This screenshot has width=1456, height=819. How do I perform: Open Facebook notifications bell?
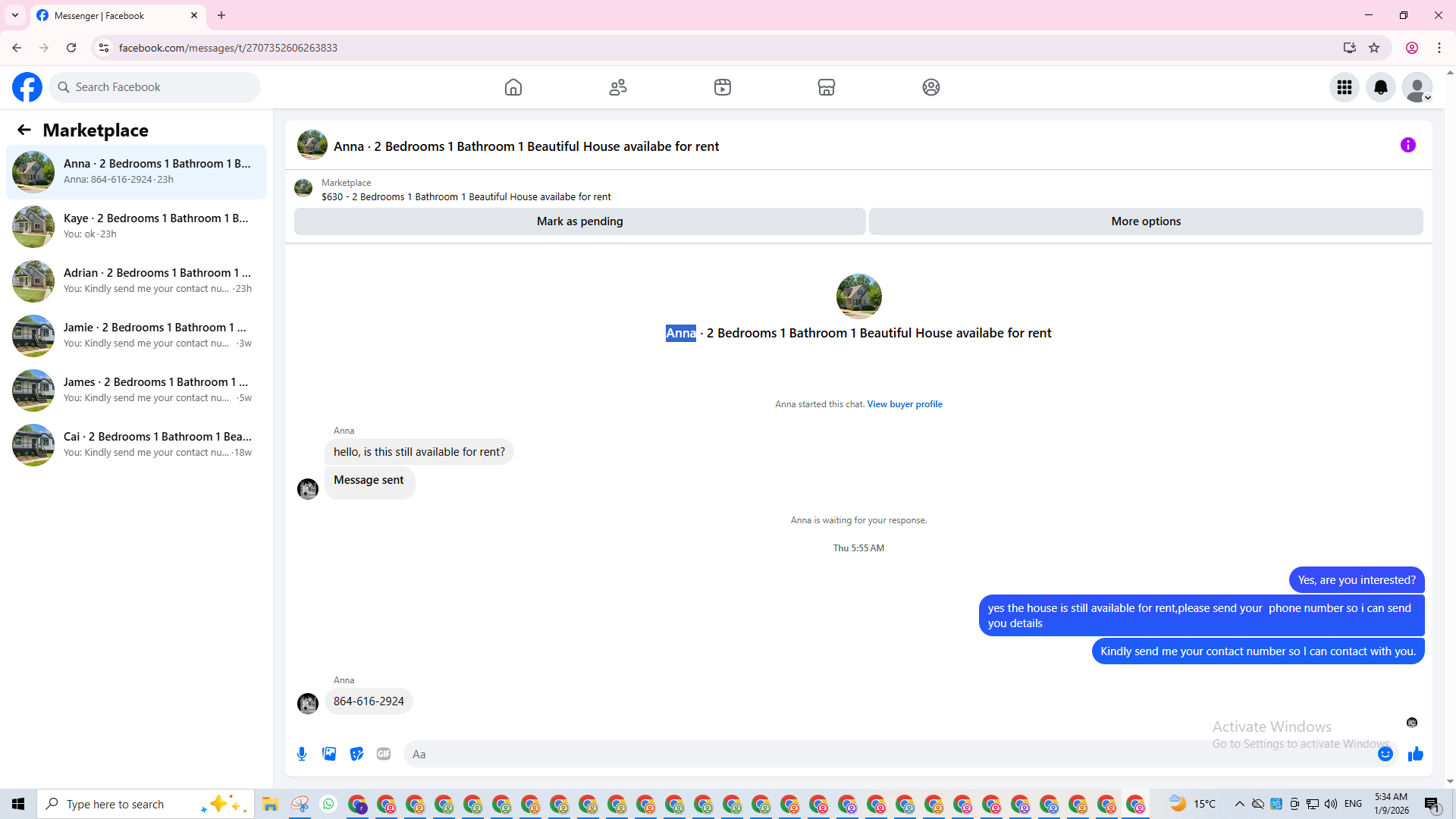(x=1380, y=87)
